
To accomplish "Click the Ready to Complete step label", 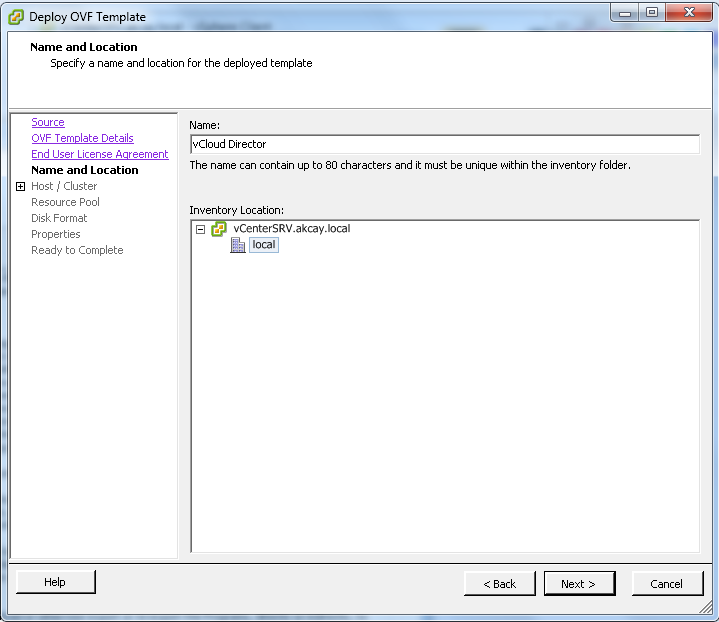I will coord(77,250).
